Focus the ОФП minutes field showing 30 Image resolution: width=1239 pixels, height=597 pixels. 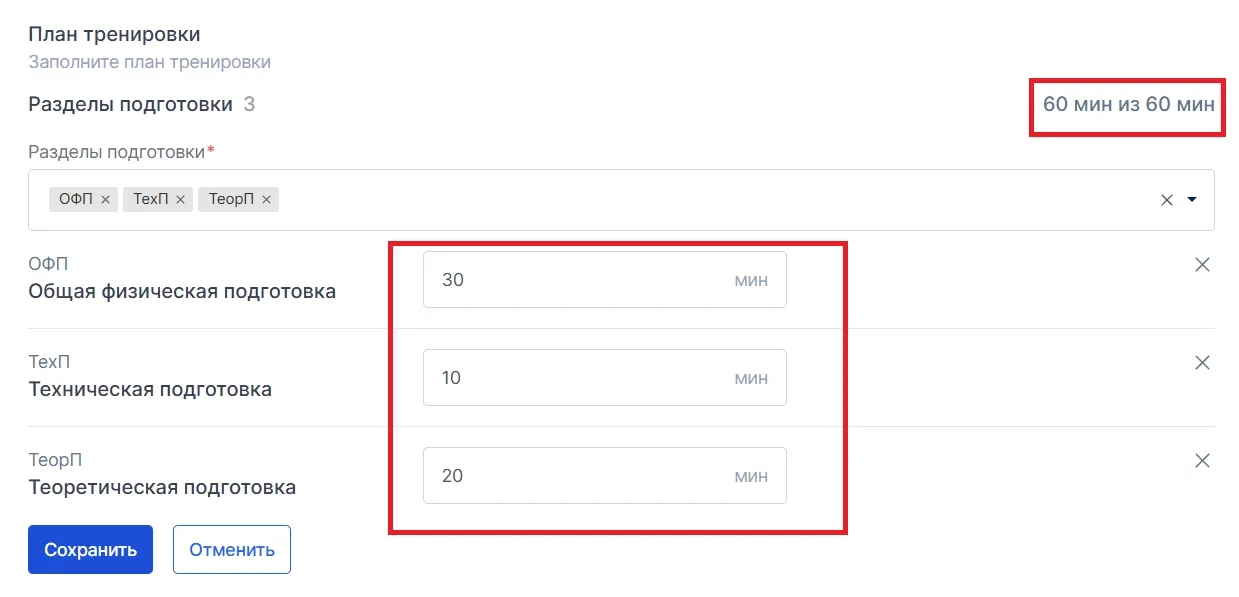[604, 280]
